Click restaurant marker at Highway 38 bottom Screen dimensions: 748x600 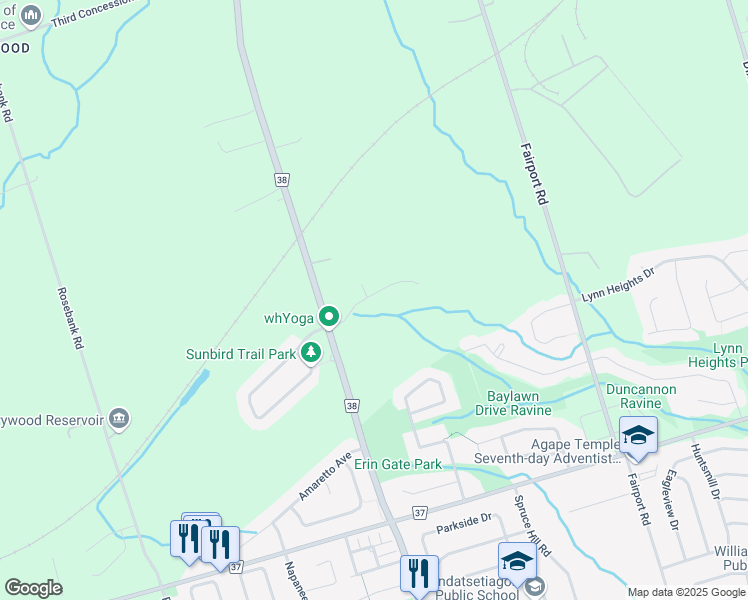click(419, 575)
